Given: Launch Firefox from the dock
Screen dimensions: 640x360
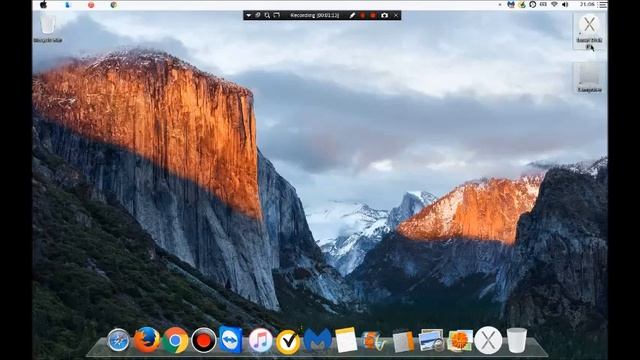Looking at the screenshot, I should 147,340.
